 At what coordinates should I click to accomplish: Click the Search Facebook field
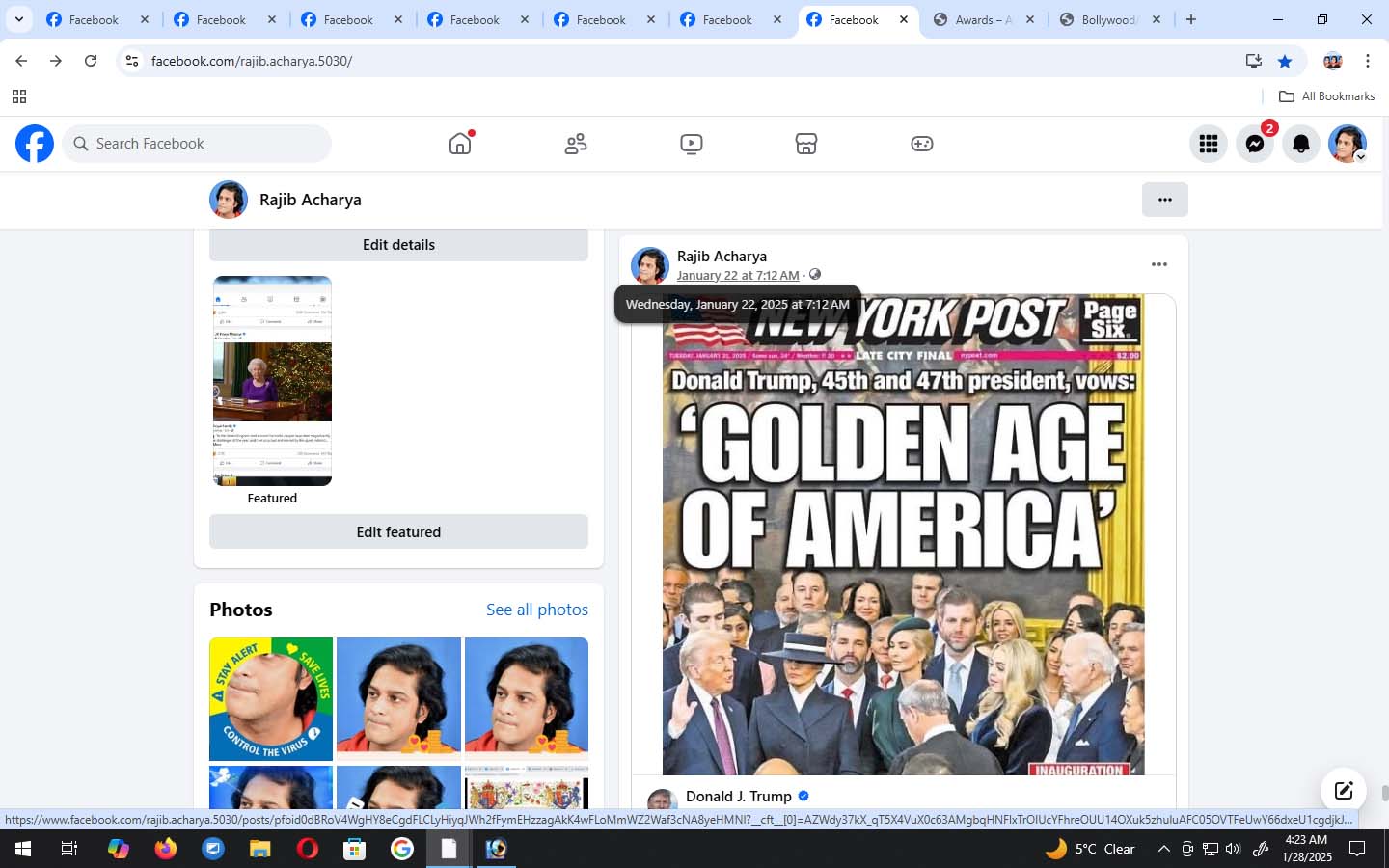pos(198,144)
